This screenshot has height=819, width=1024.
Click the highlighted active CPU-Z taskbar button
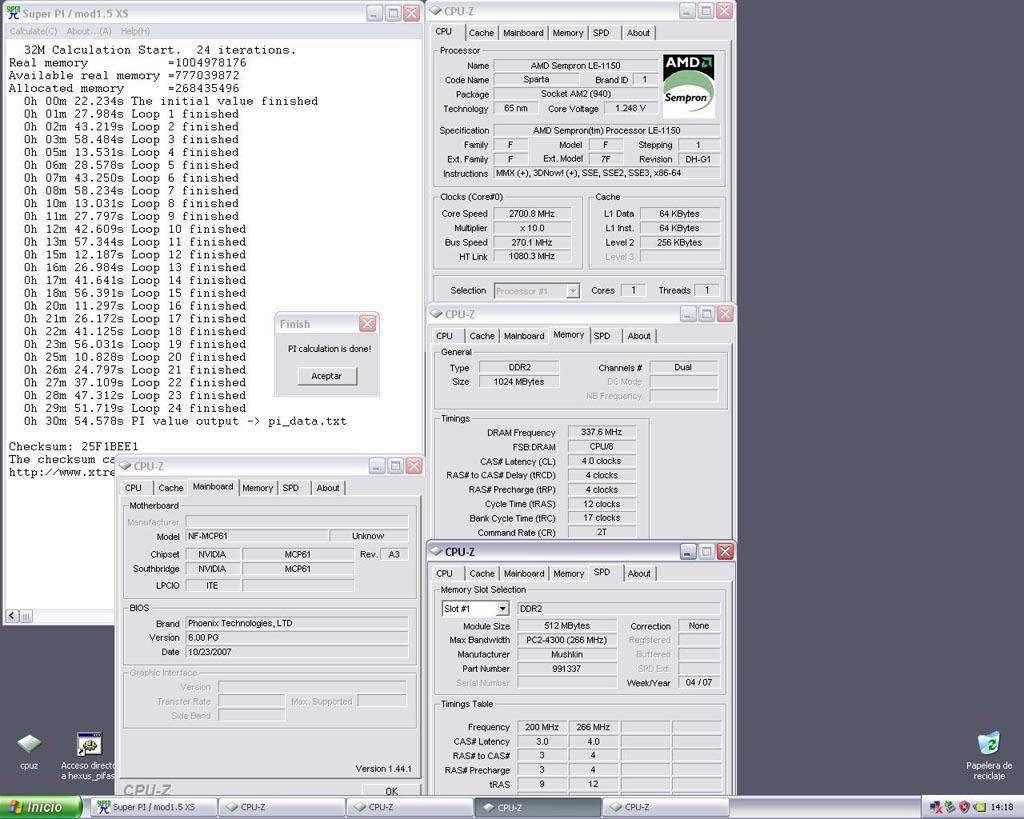pos(536,807)
